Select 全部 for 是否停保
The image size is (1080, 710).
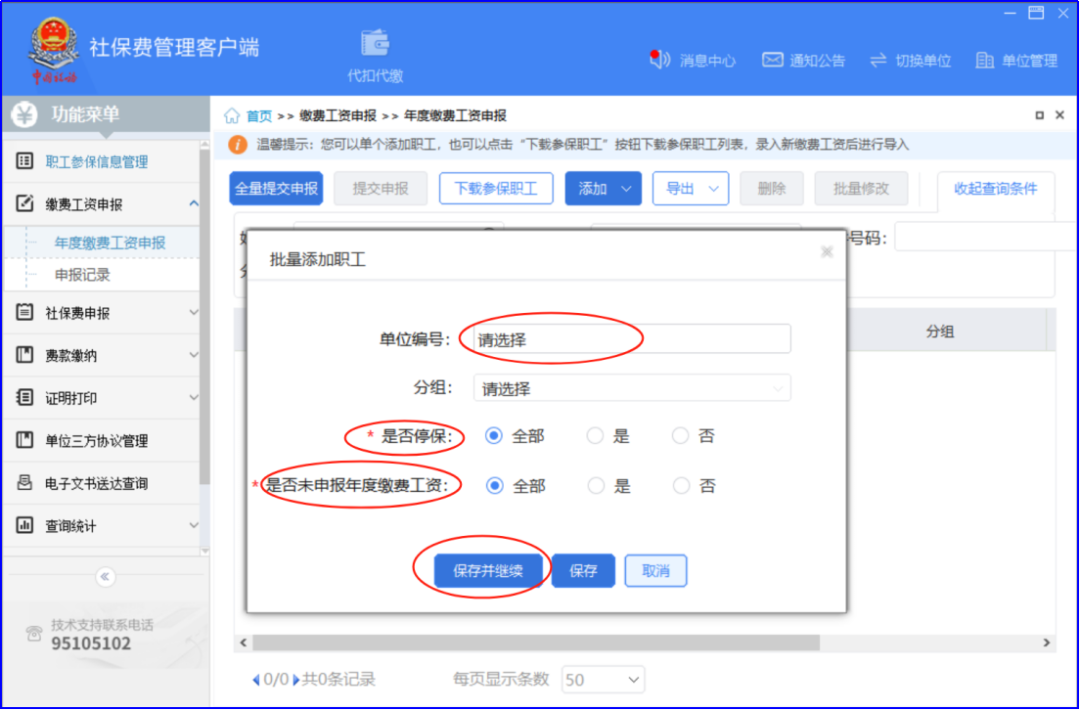point(493,436)
